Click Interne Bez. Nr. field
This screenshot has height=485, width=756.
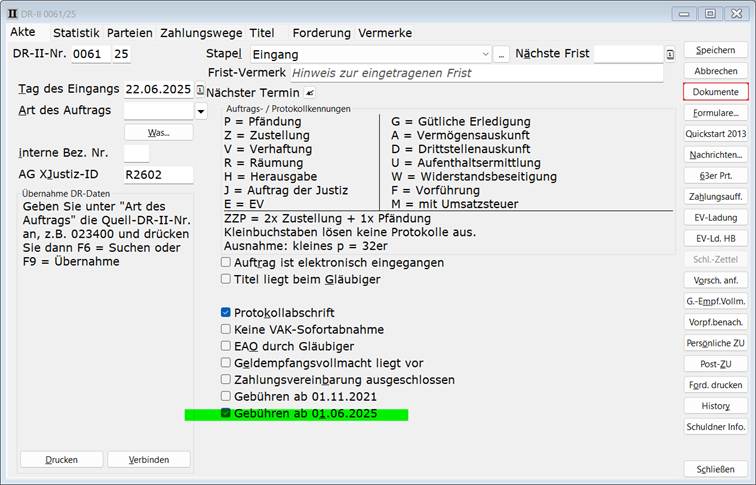(x=136, y=153)
